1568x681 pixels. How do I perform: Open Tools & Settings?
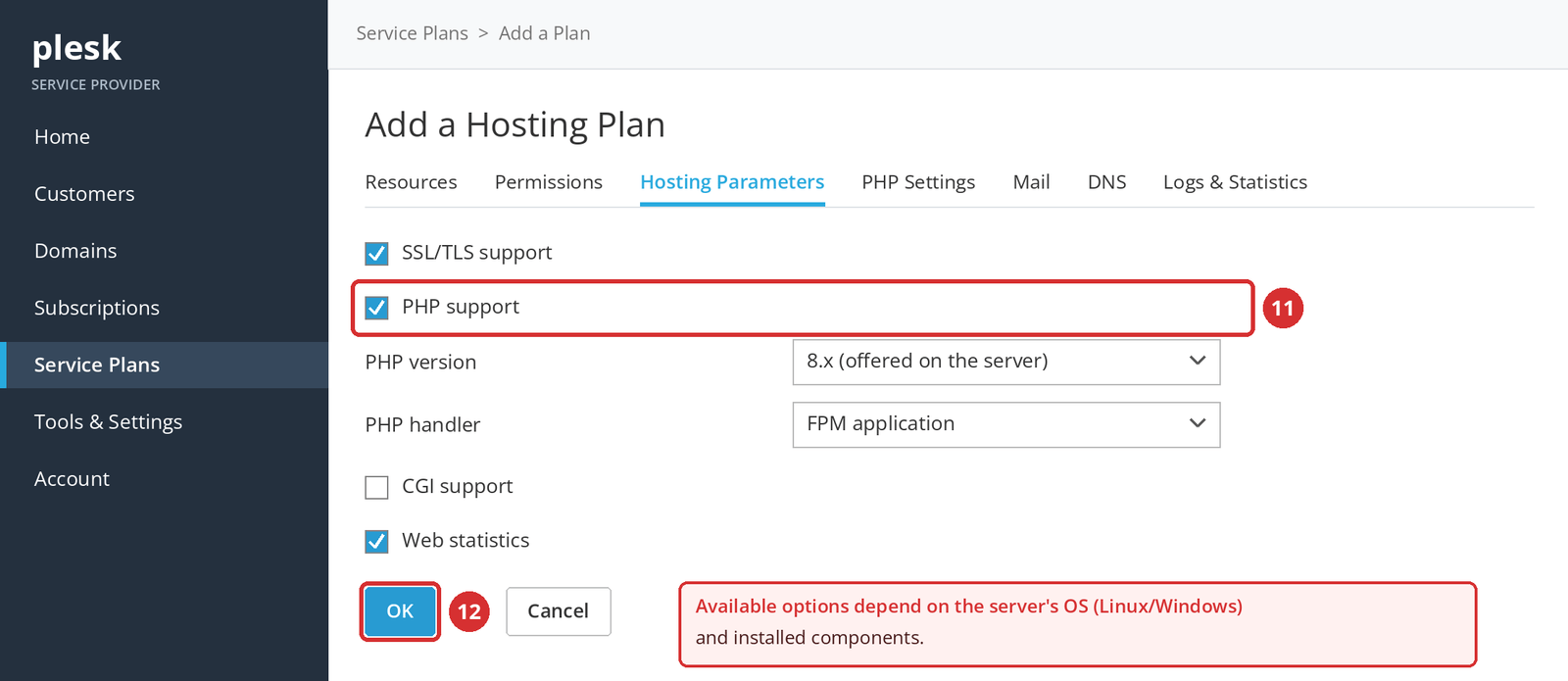tap(108, 421)
